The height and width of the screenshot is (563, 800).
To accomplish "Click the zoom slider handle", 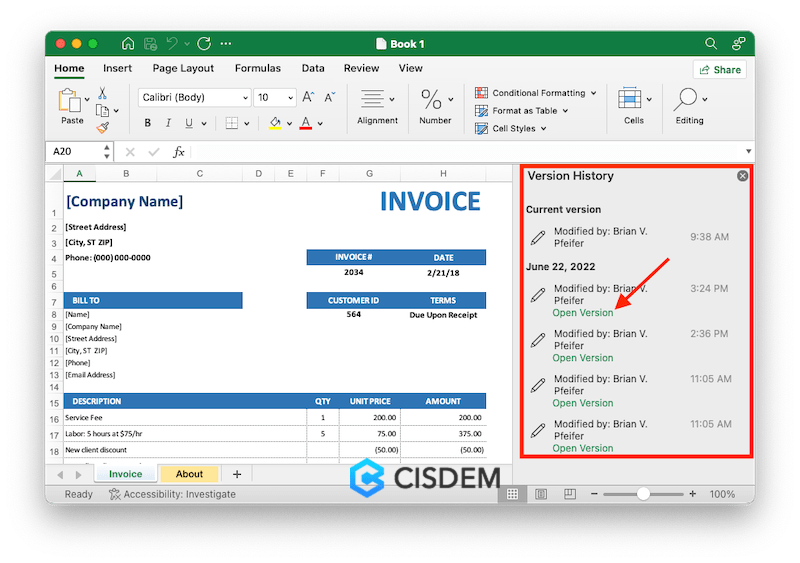I will coord(643,494).
